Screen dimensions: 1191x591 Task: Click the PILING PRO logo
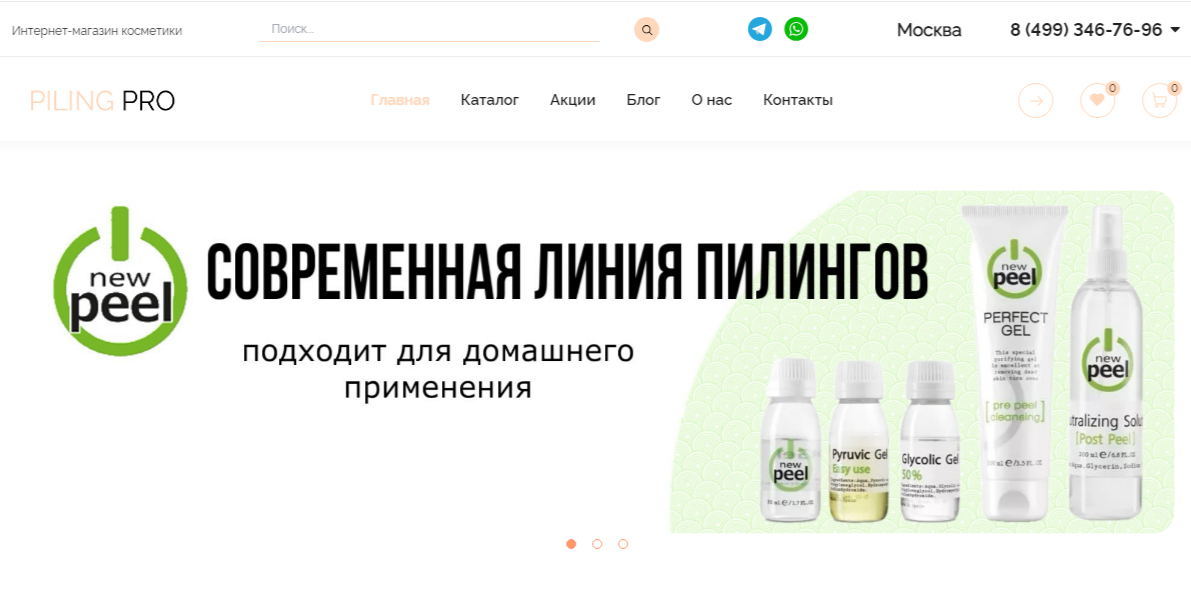102,100
